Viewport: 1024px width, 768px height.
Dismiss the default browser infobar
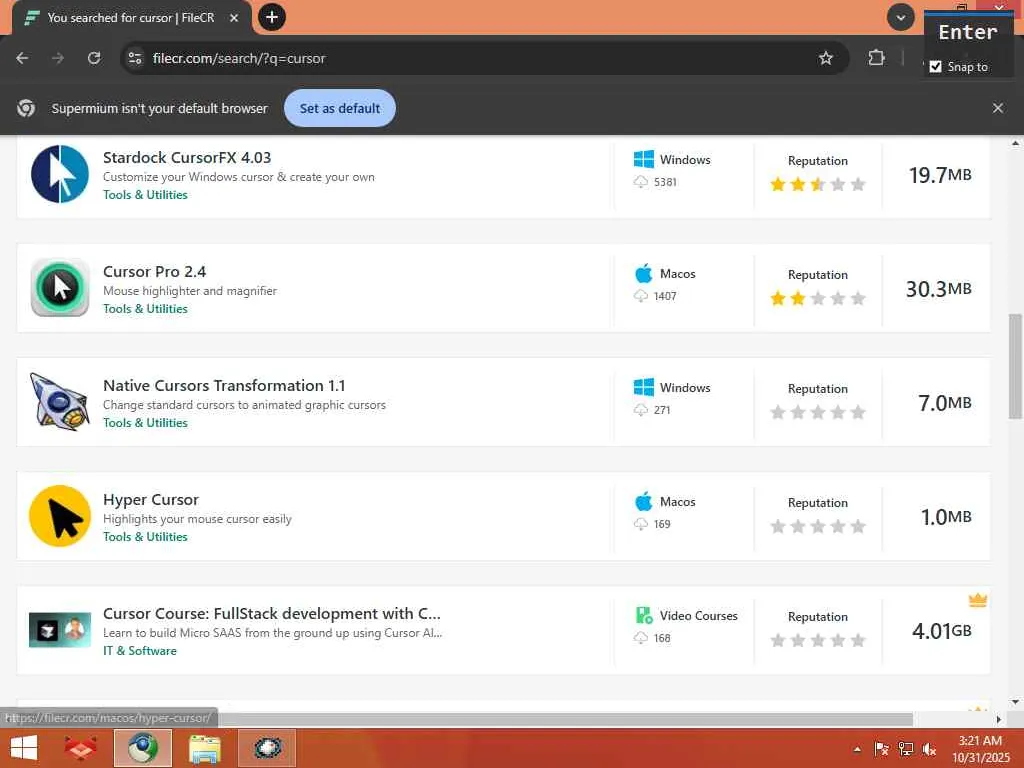(997, 108)
